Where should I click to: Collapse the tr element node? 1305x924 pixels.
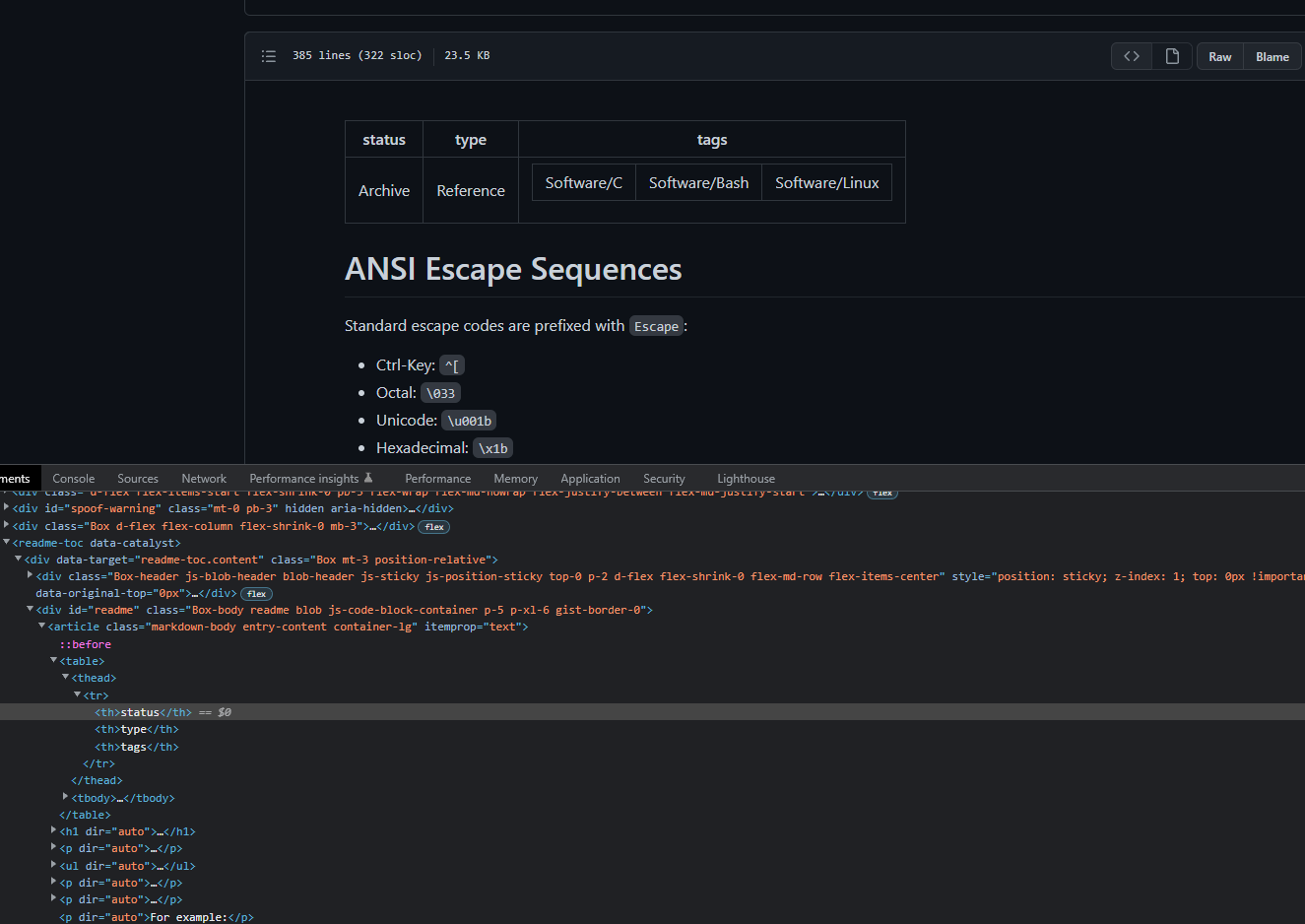(x=77, y=694)
